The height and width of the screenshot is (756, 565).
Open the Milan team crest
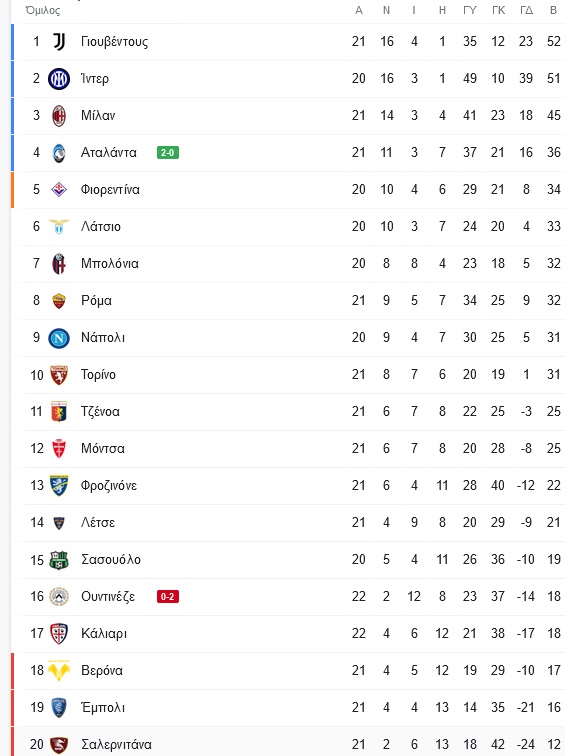(59, 116)
